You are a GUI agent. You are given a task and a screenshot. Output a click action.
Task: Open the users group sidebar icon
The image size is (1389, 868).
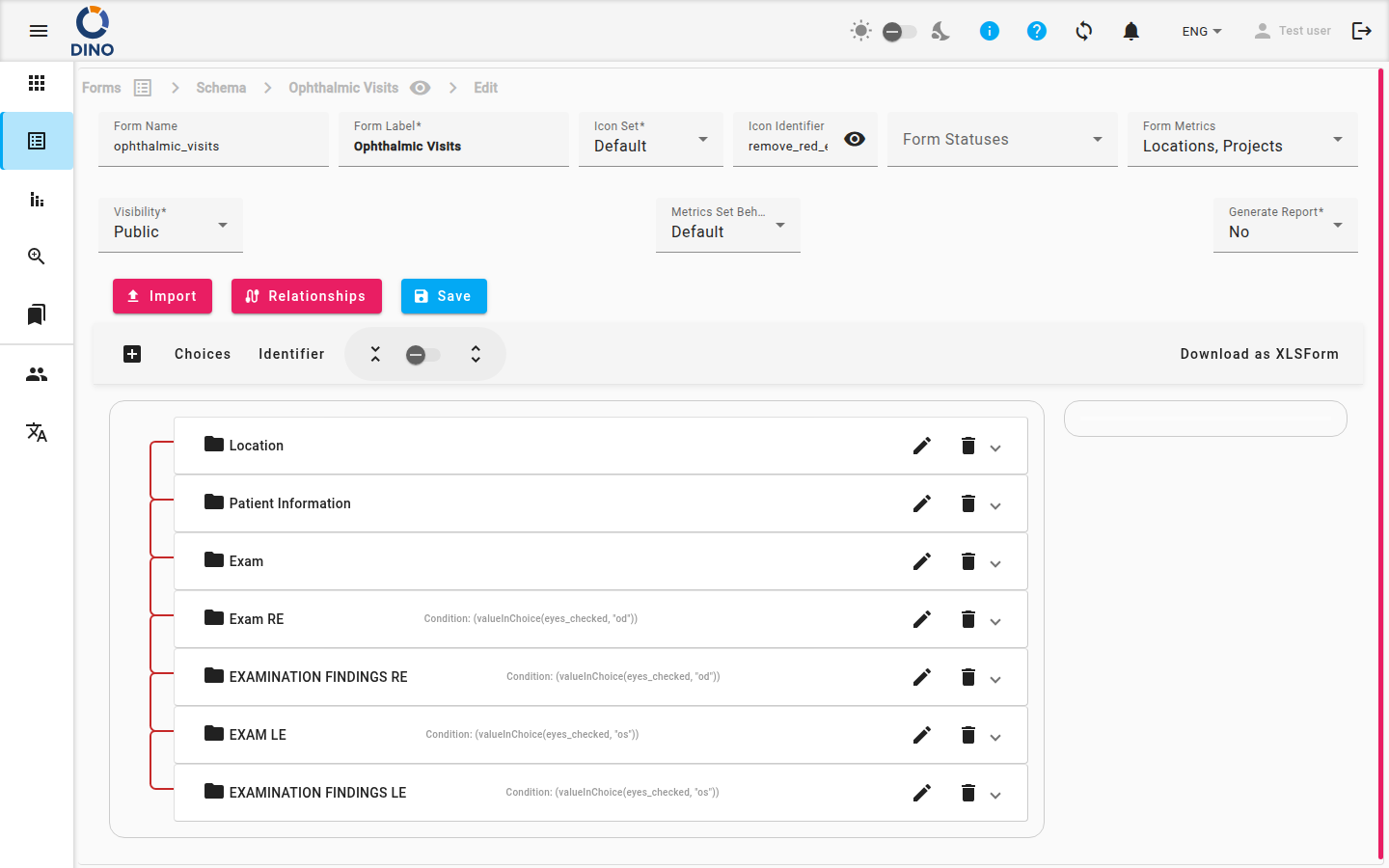point(37,374)
